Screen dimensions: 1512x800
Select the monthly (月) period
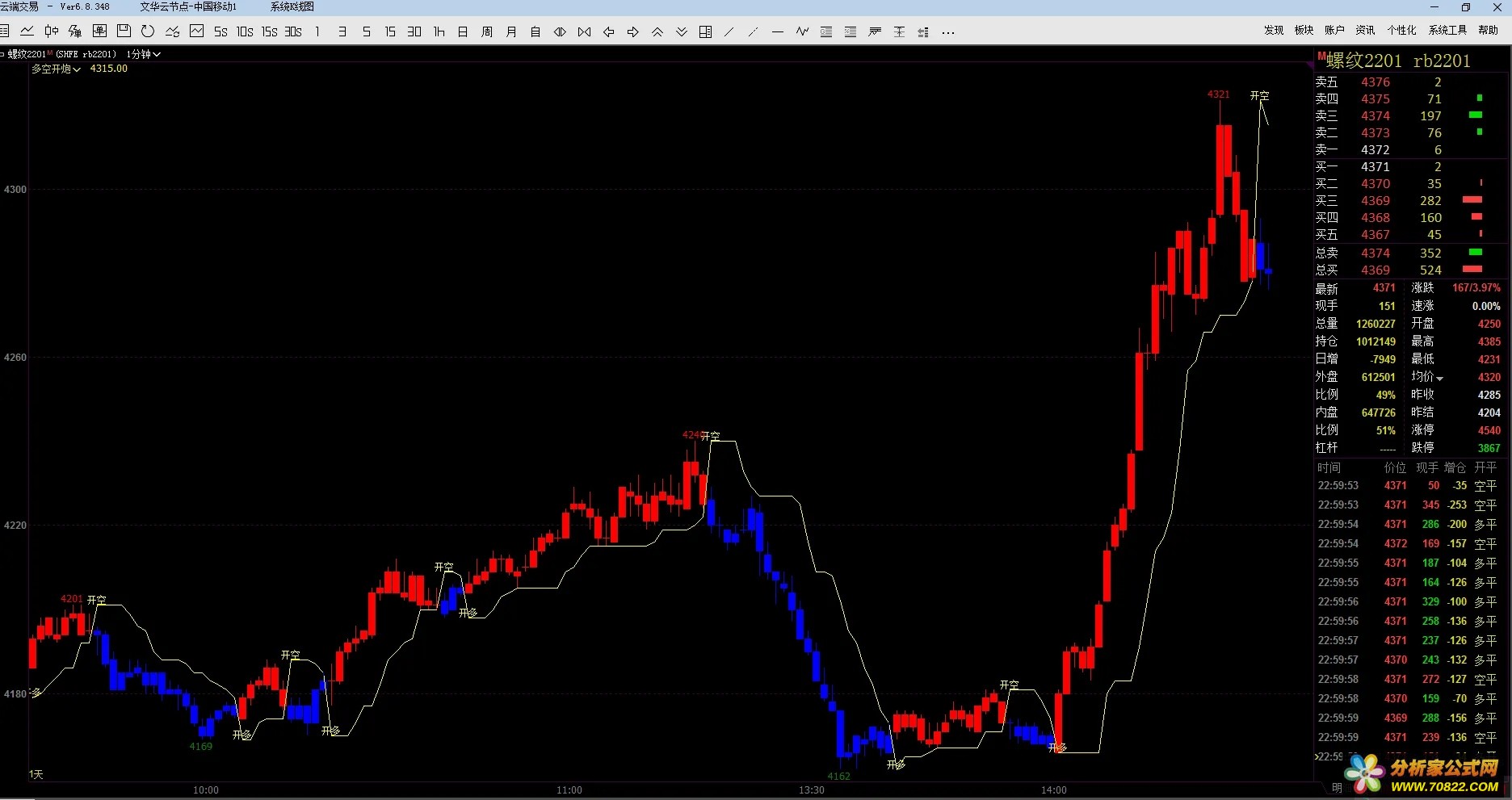coord(511,31)
